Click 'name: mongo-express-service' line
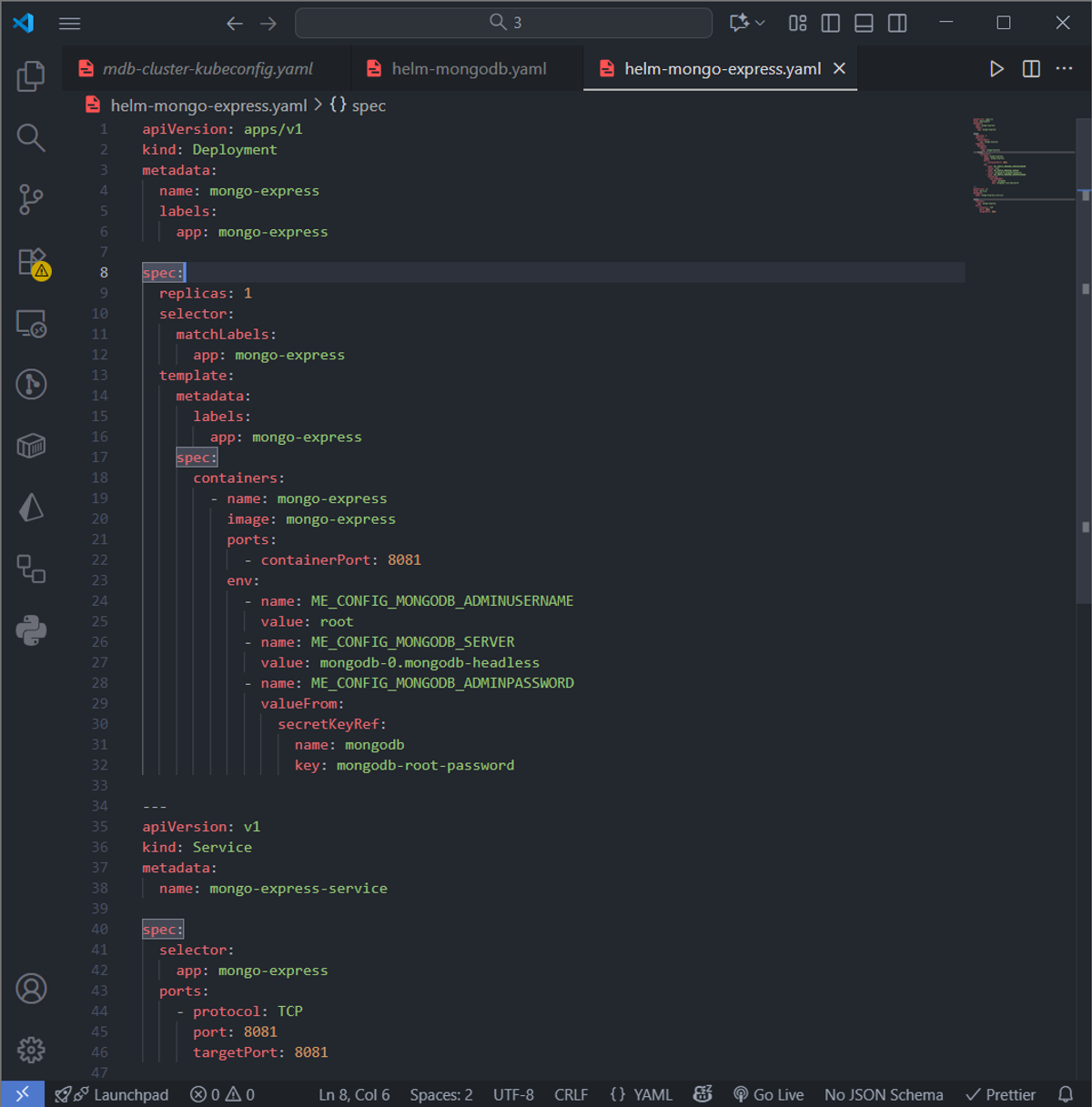Screen dimensions: 1092x1107 click(x=273, y=888)
